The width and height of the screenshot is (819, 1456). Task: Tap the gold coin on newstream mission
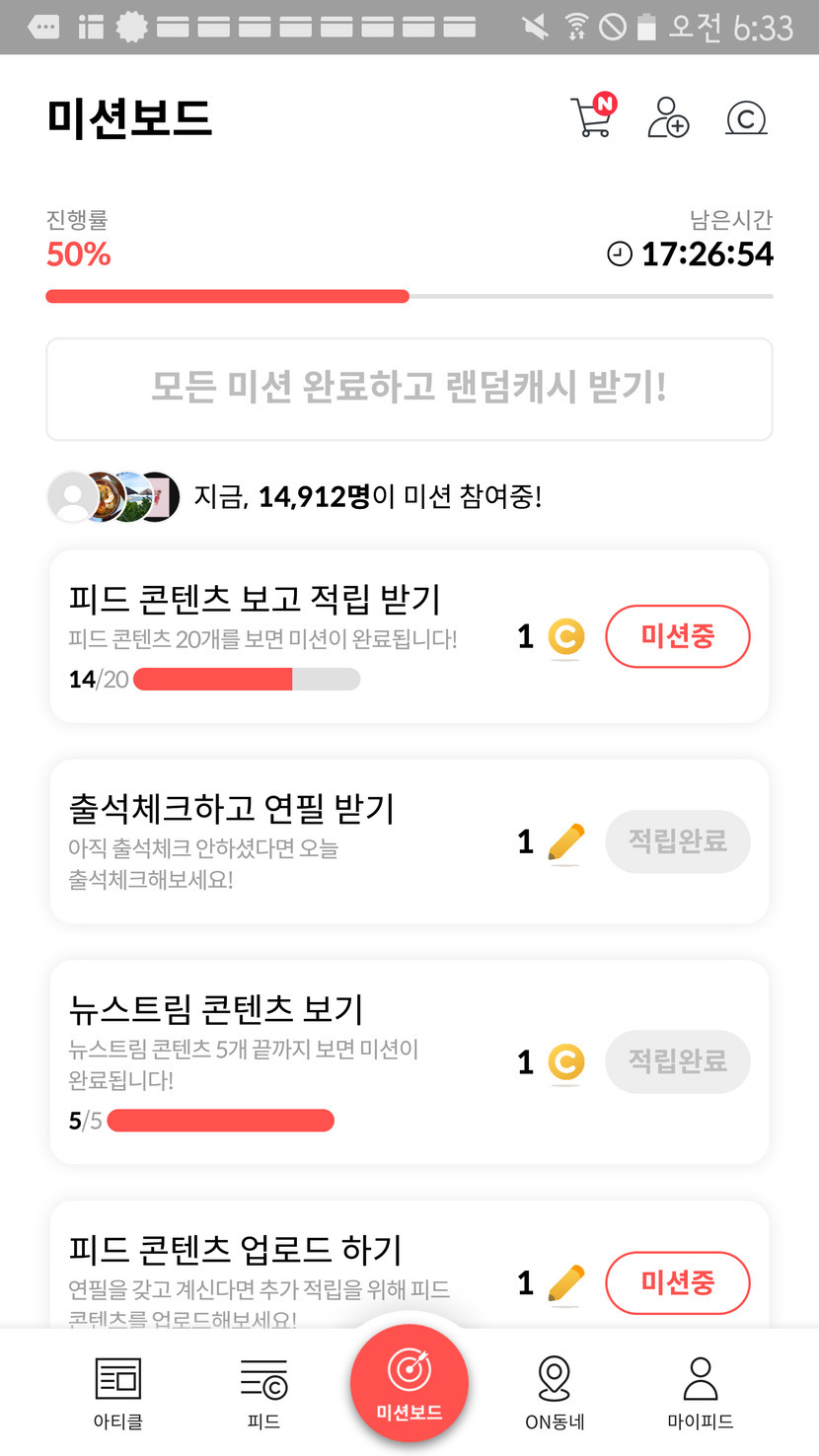tap(565, 1062)
